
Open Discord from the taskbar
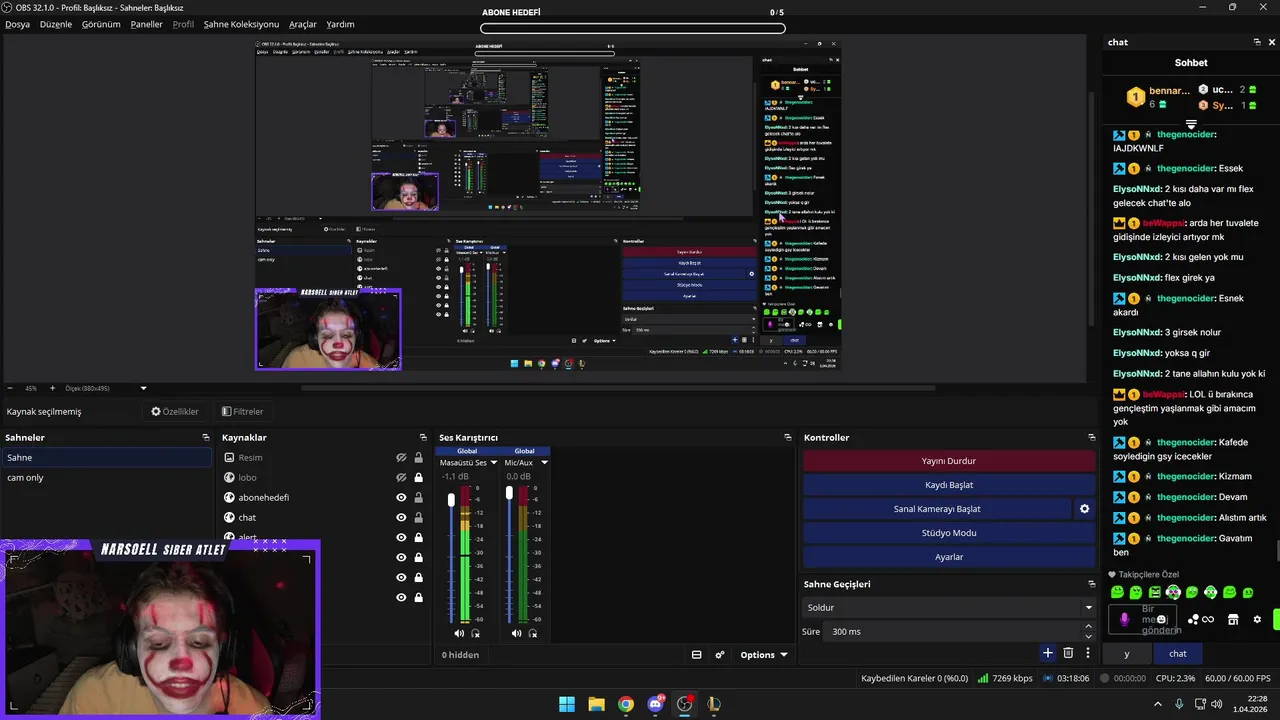(655, 704)
